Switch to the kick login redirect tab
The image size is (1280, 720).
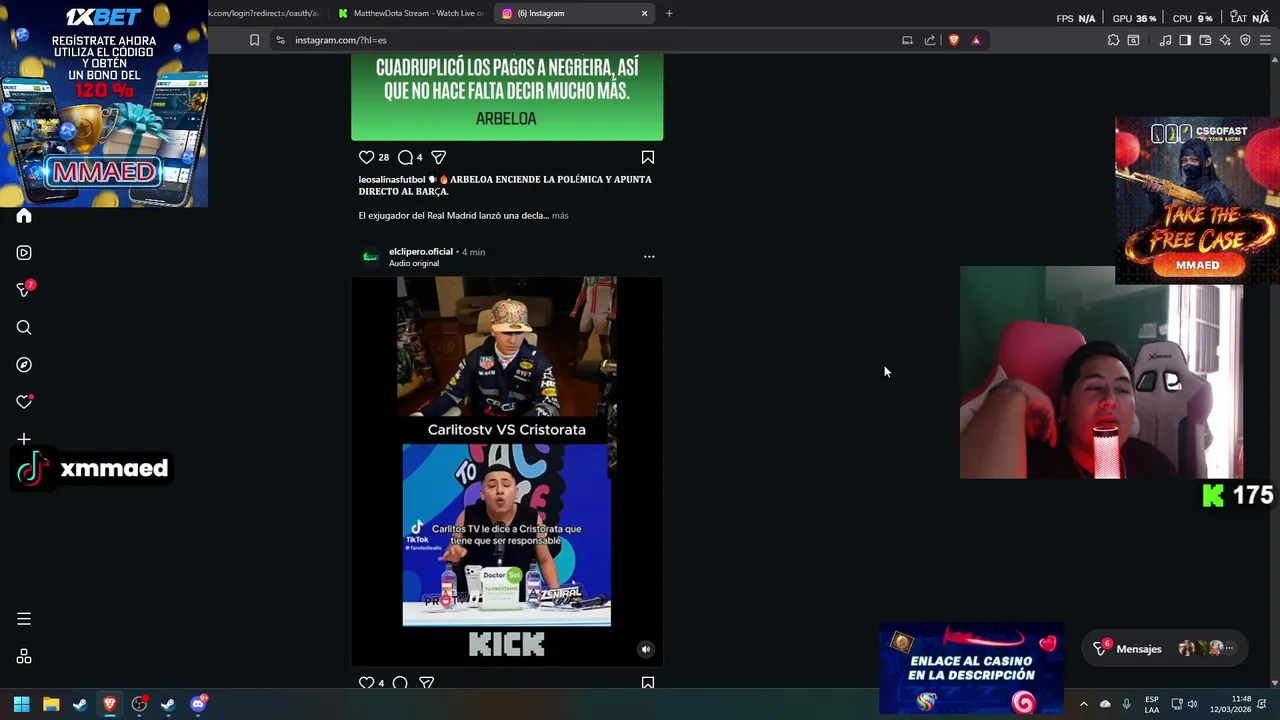(x=266, y=13)
